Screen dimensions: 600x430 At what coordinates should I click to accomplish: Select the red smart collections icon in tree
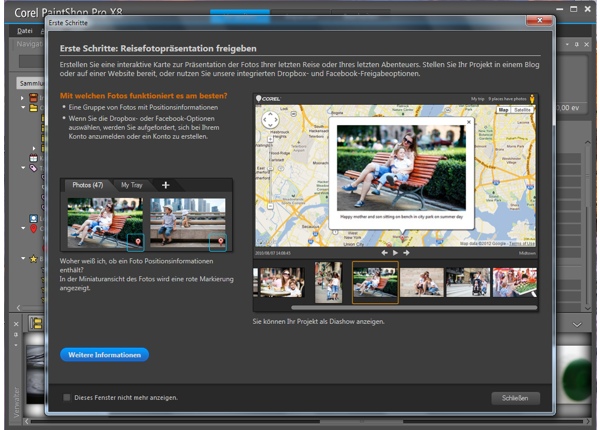tap(34, 98)
